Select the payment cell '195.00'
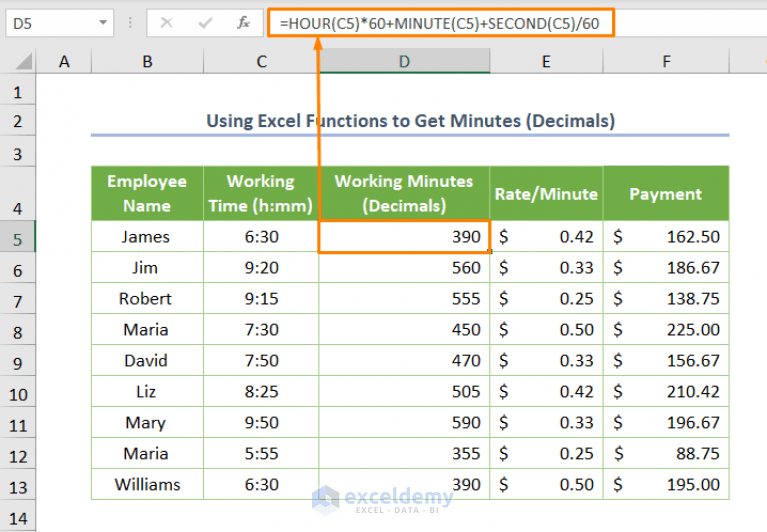This screenshot has height=532, width=767. [x=666, y=484]
